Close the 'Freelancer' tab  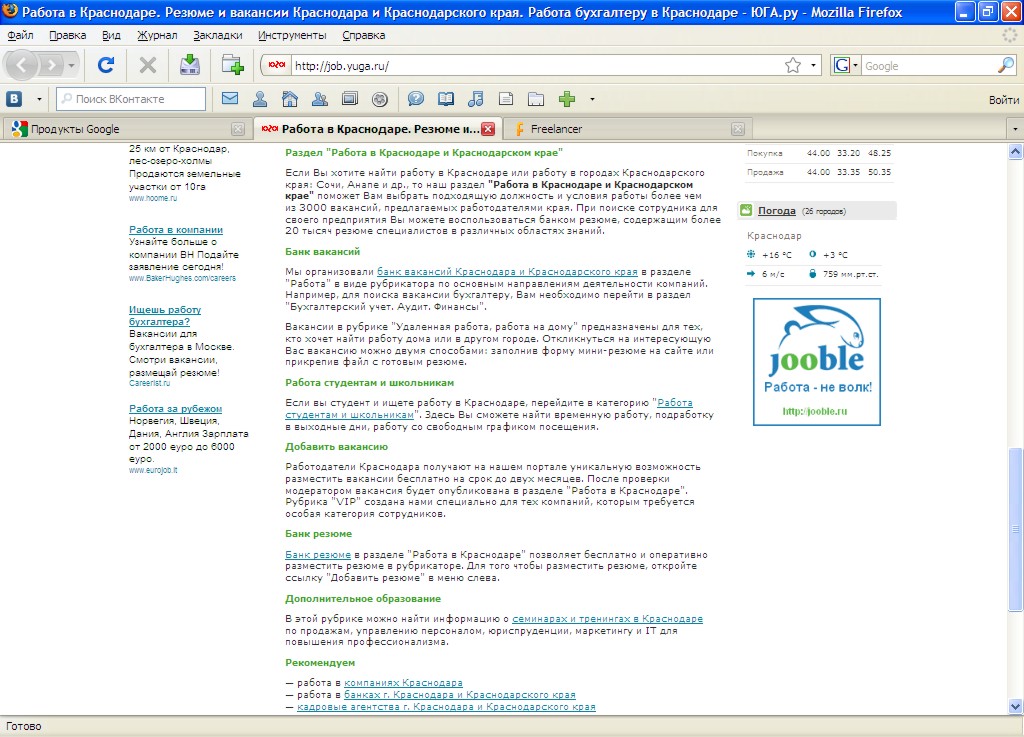point(738,129)
